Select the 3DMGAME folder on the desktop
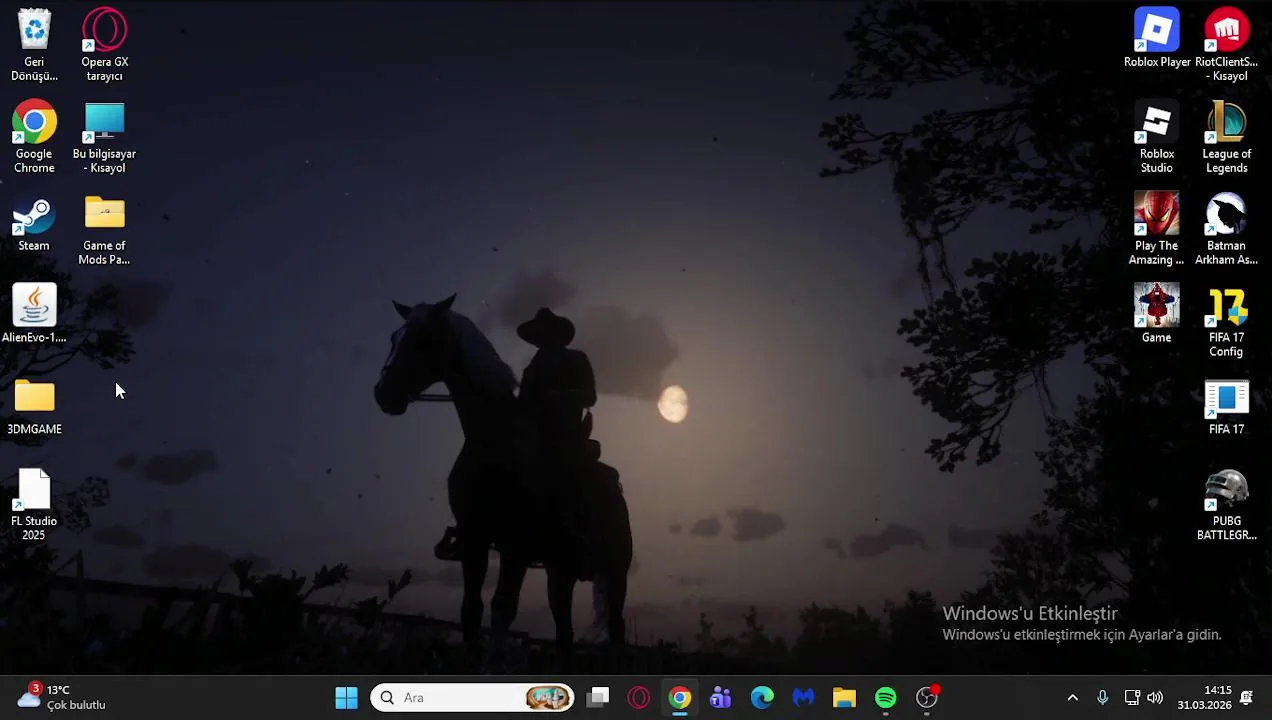This screenshot has height=720, width=1272. coord(34,407)
